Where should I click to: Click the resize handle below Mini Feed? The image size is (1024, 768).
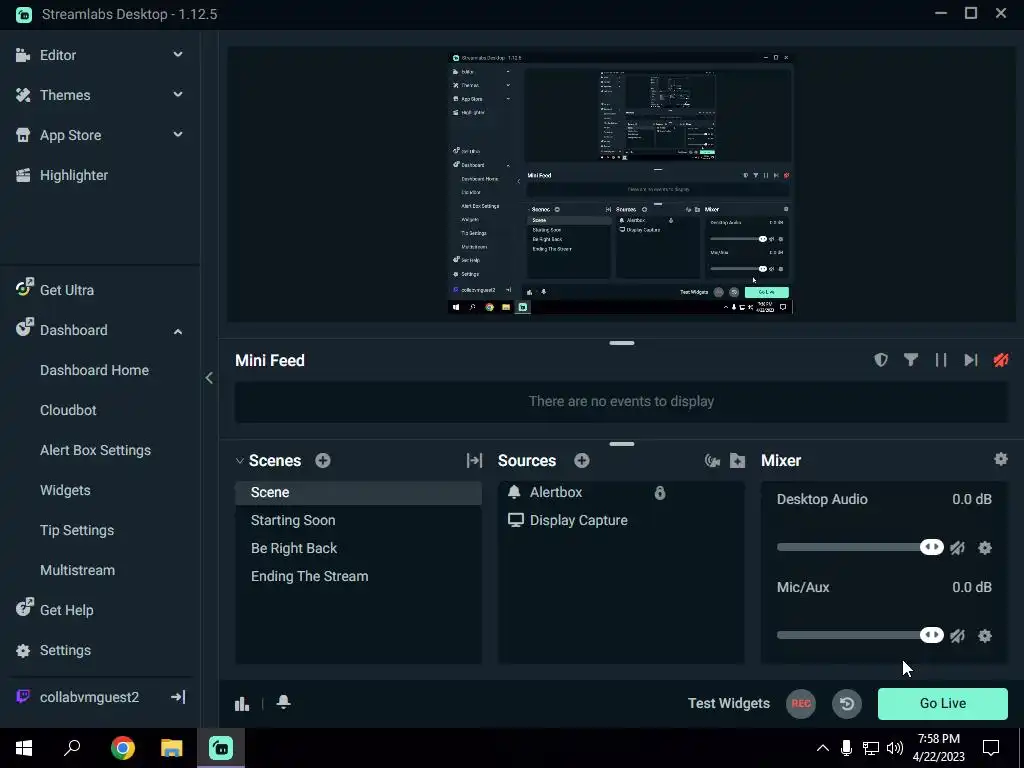622,444
